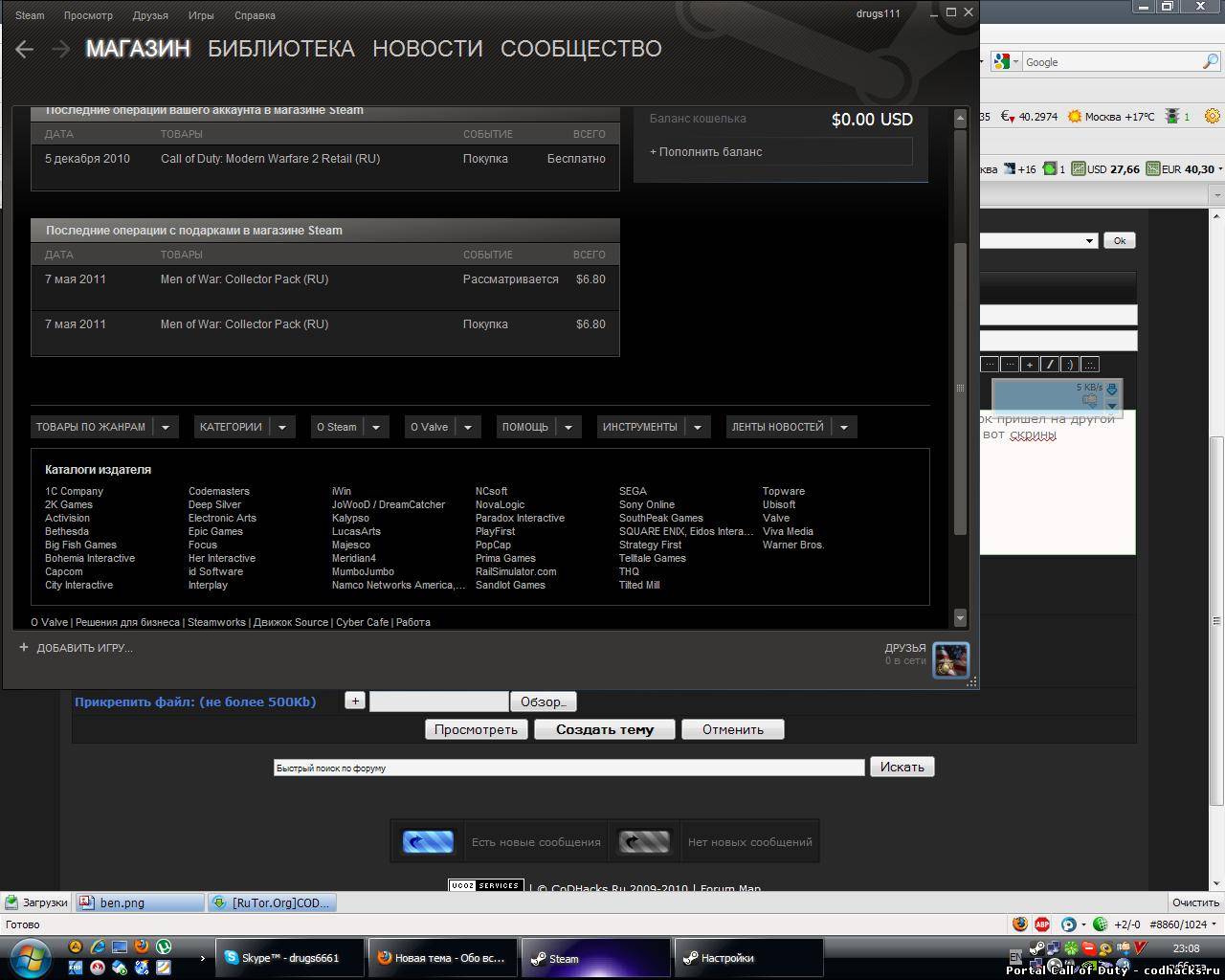Click the Firefox icon in browser status bar

(x=1020, y=924)
